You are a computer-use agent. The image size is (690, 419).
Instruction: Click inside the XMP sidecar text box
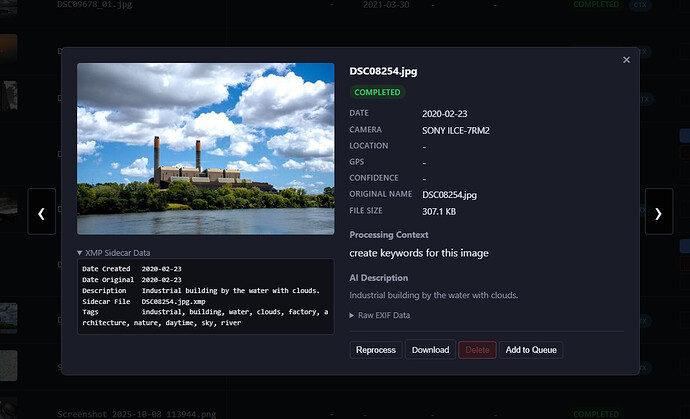pos(205,296)
